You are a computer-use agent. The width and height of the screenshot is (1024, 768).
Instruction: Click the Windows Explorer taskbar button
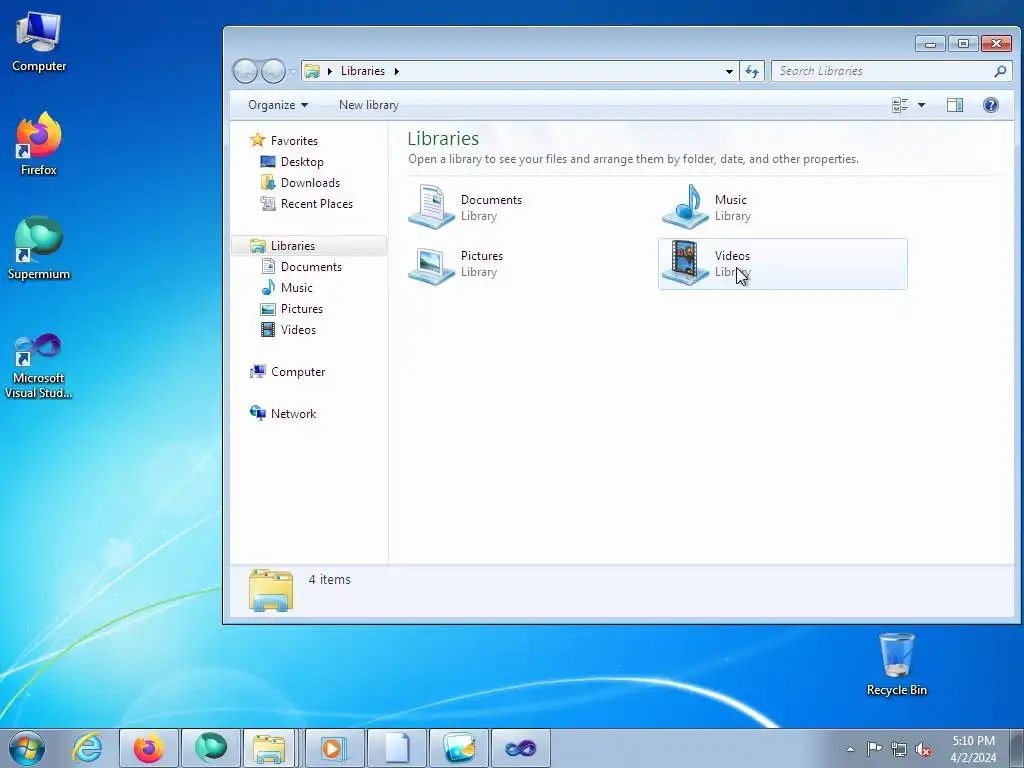point(270,748)
